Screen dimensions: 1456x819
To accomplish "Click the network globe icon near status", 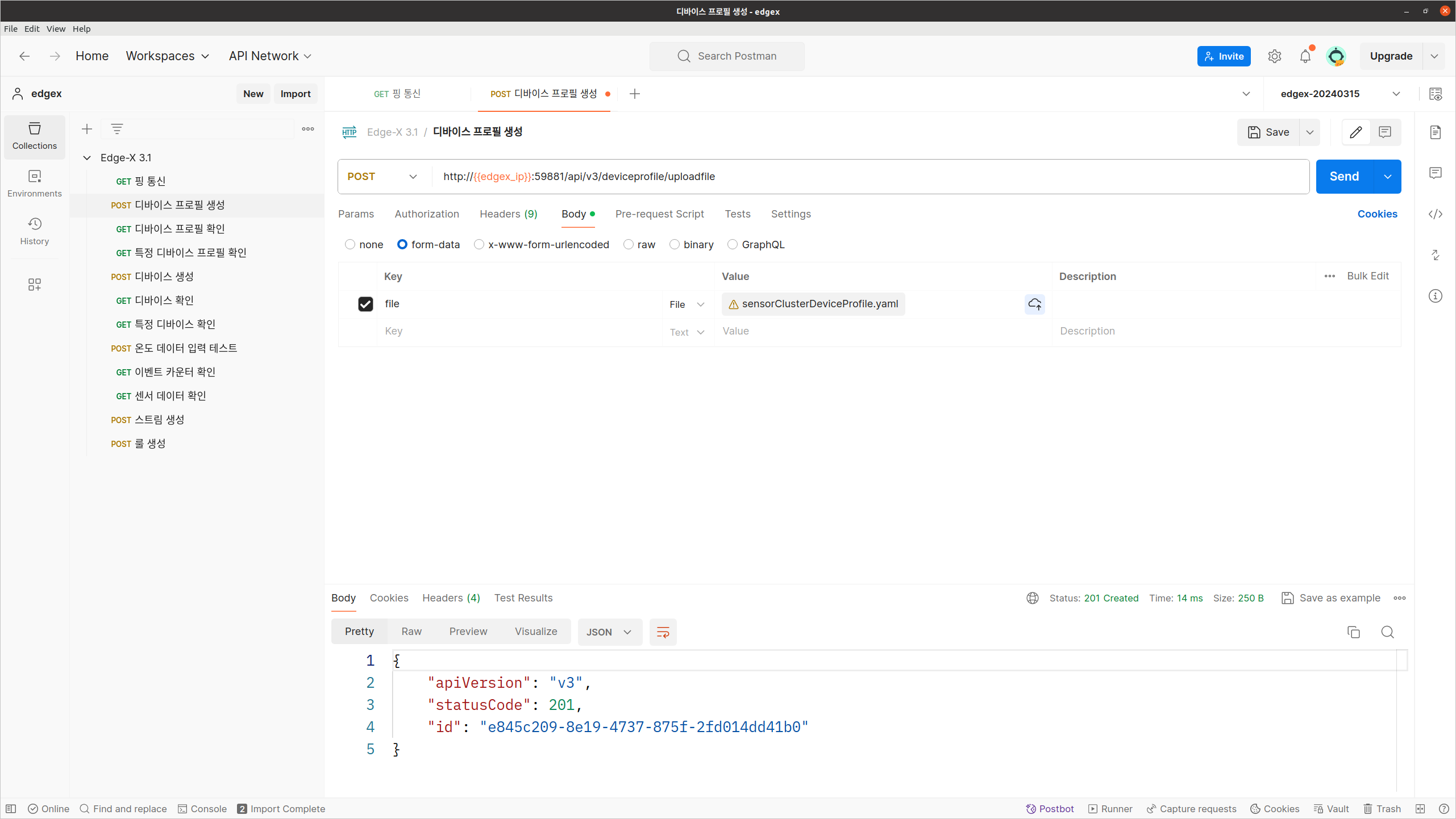I will [x=1033, y=598].
